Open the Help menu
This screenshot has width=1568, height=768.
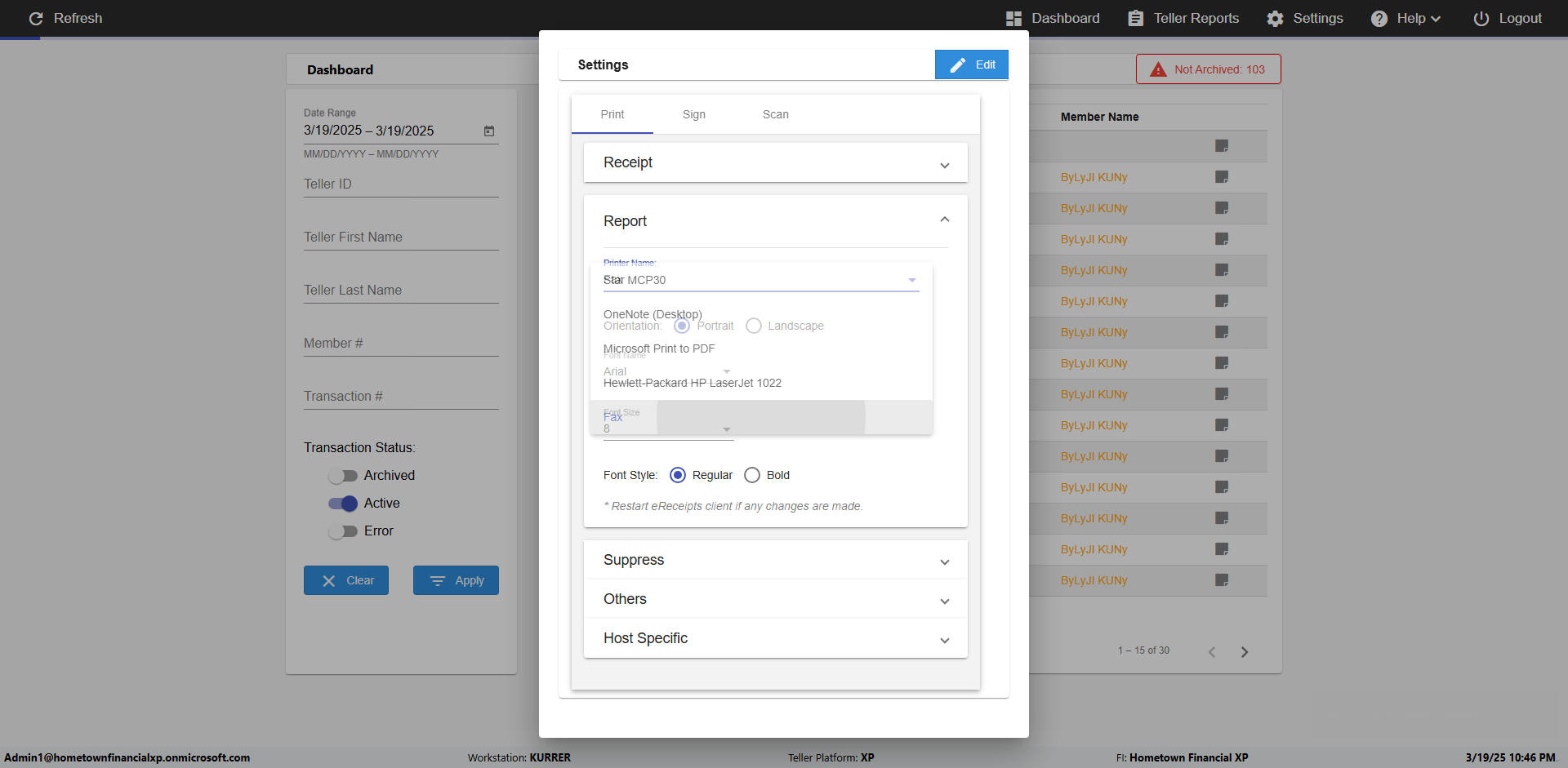coord(1405,18)
